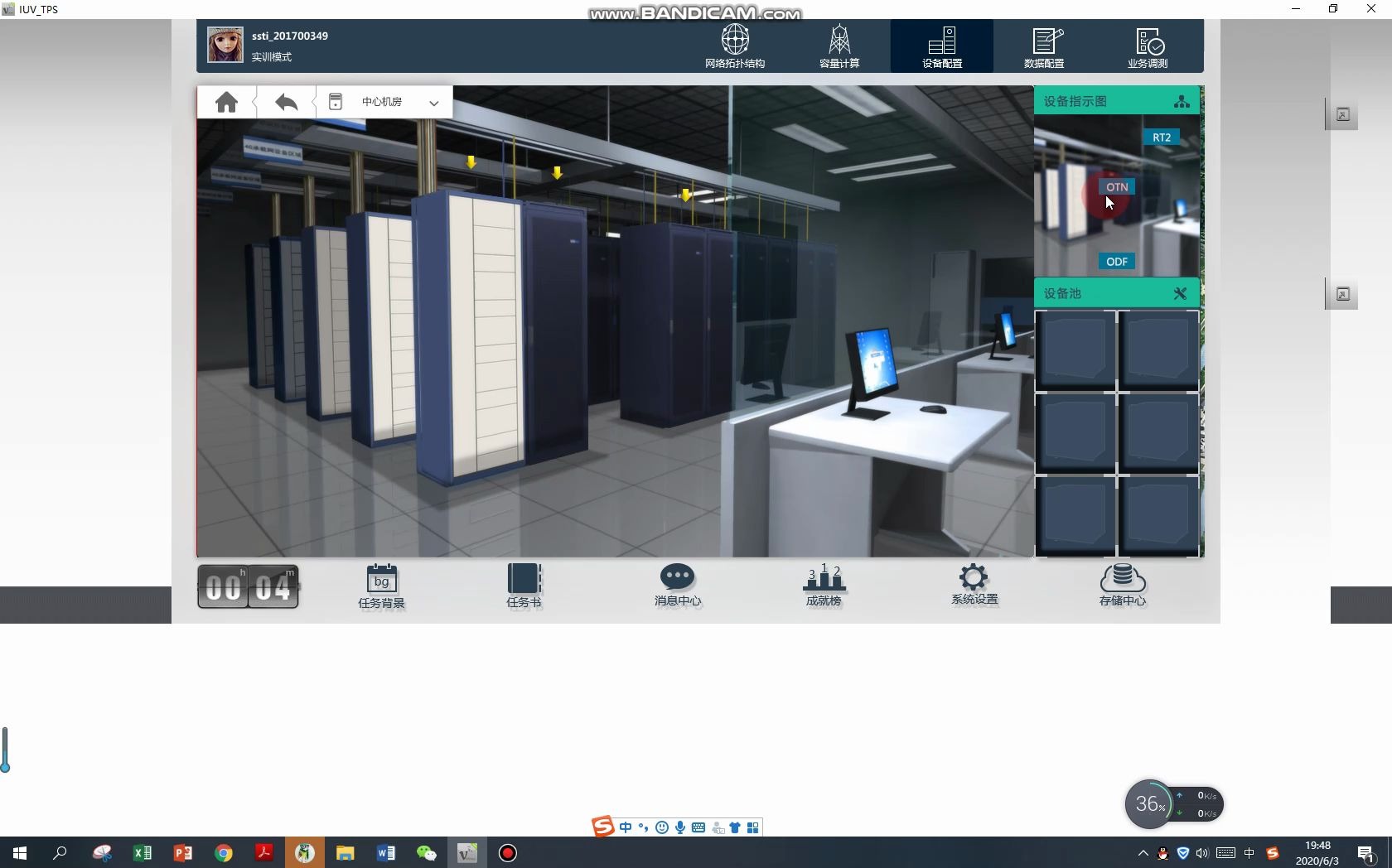Viewport: 1392px width, 868px height.
Task: View the 成就榜 achievement ranking
Action: [824, 586]
